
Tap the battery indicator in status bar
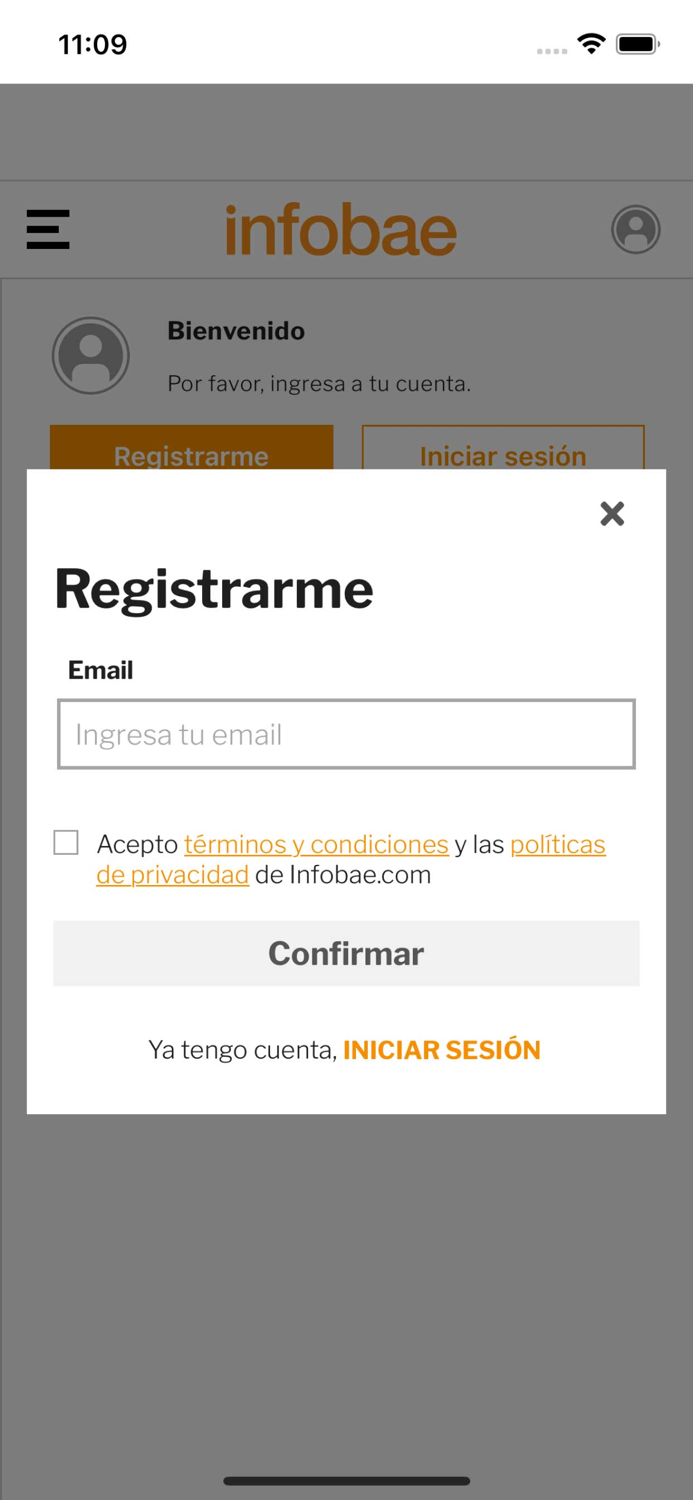coord(637,43)
